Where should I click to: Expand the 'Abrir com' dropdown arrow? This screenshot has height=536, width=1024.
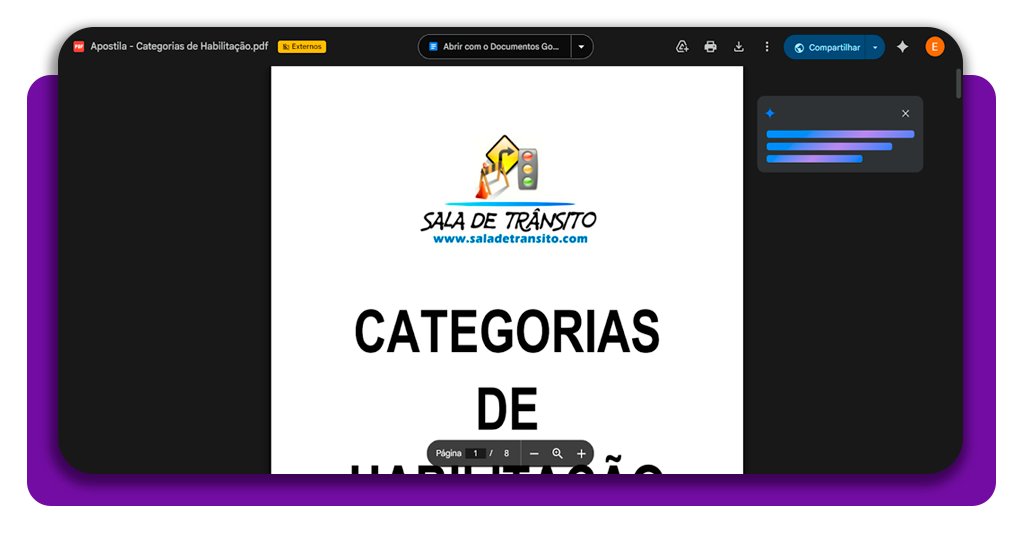[x=581, y=47]
